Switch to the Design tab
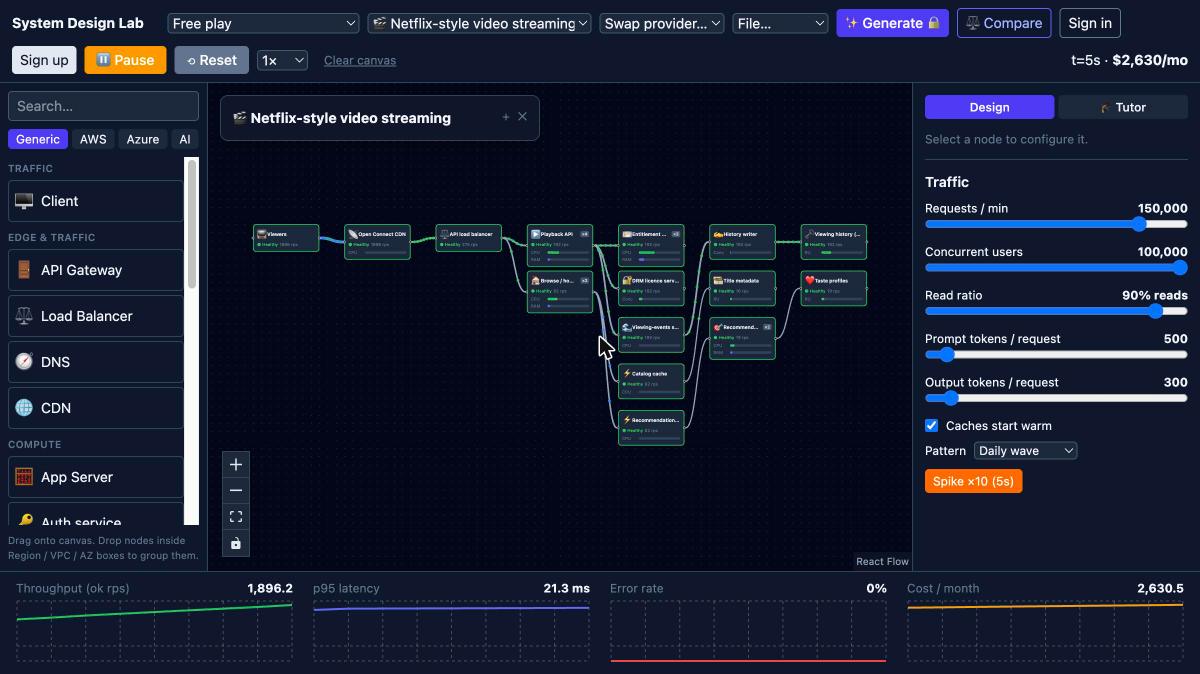 989,107
